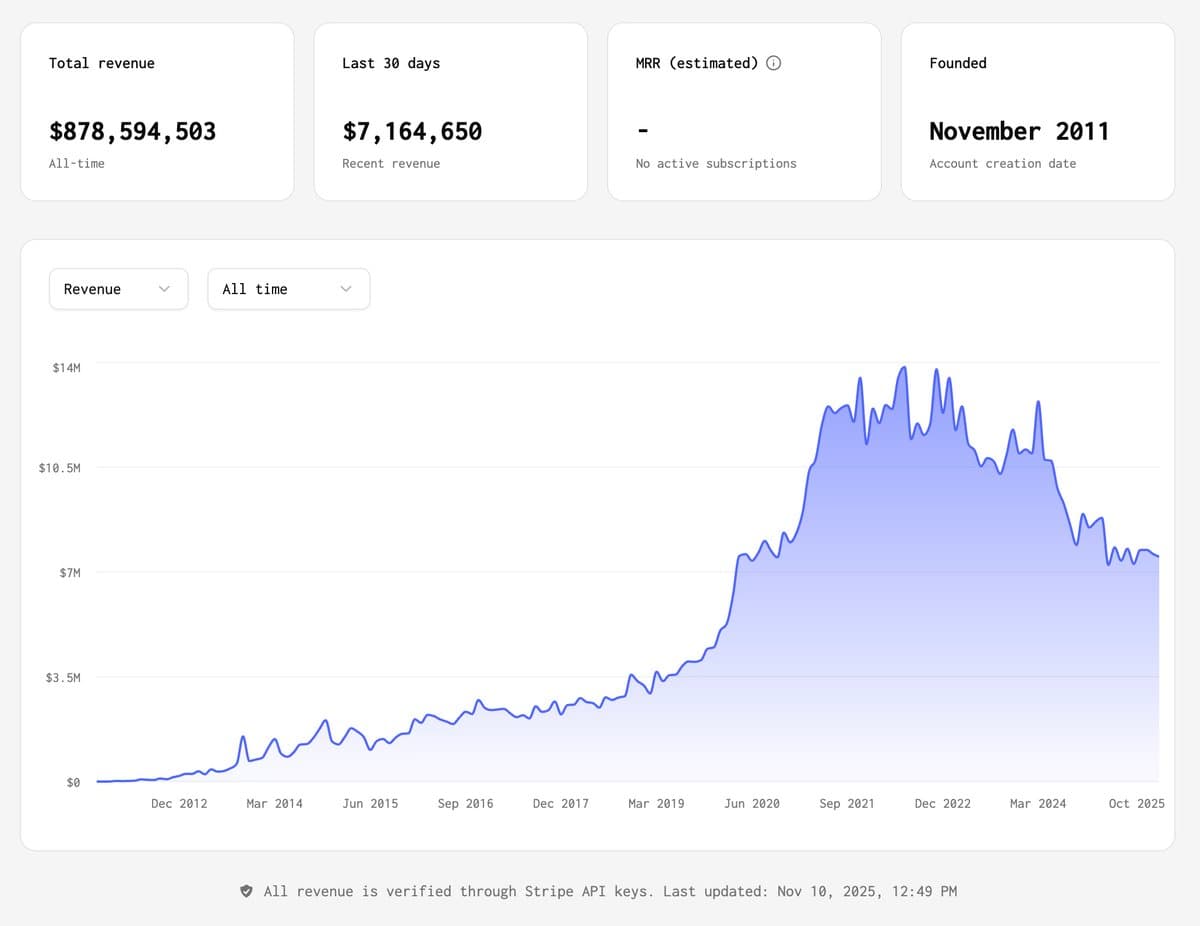Click the Dec 2012 x-axis label

click(x=179, y=803)
